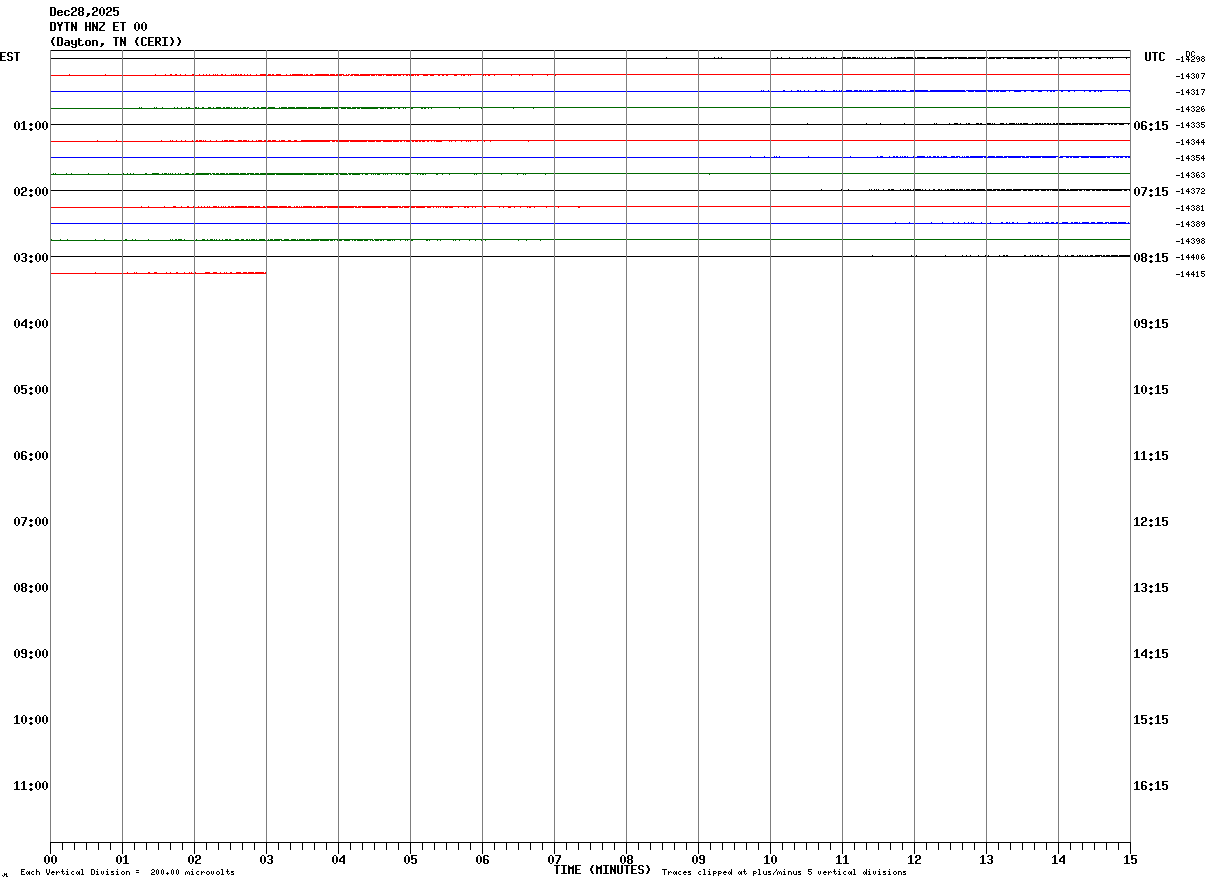Select the '09:00' EST time label
The width and height of the screenshot is (1210, 886).
(x=31, y=653)
